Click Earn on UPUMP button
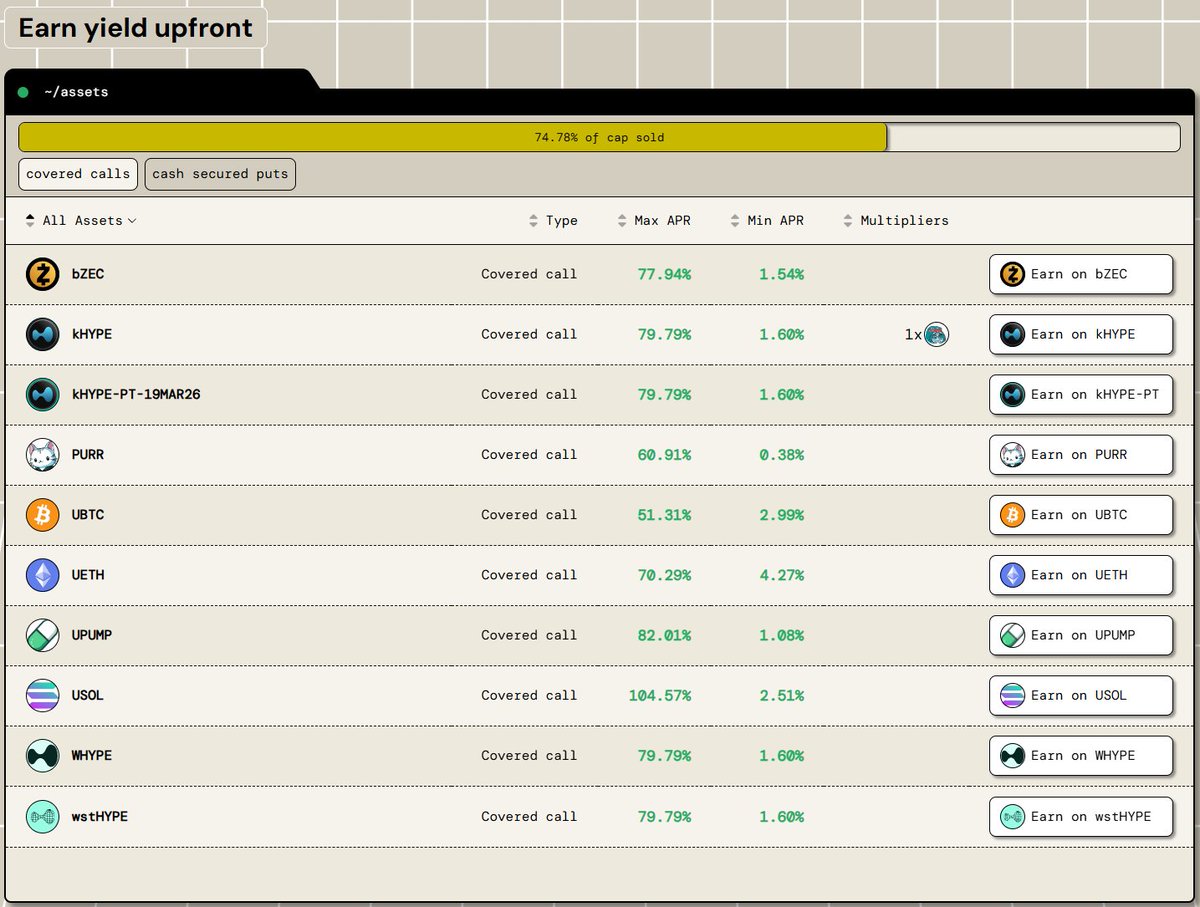This screenshot has width=1200, height=907. click(1080, 635)
